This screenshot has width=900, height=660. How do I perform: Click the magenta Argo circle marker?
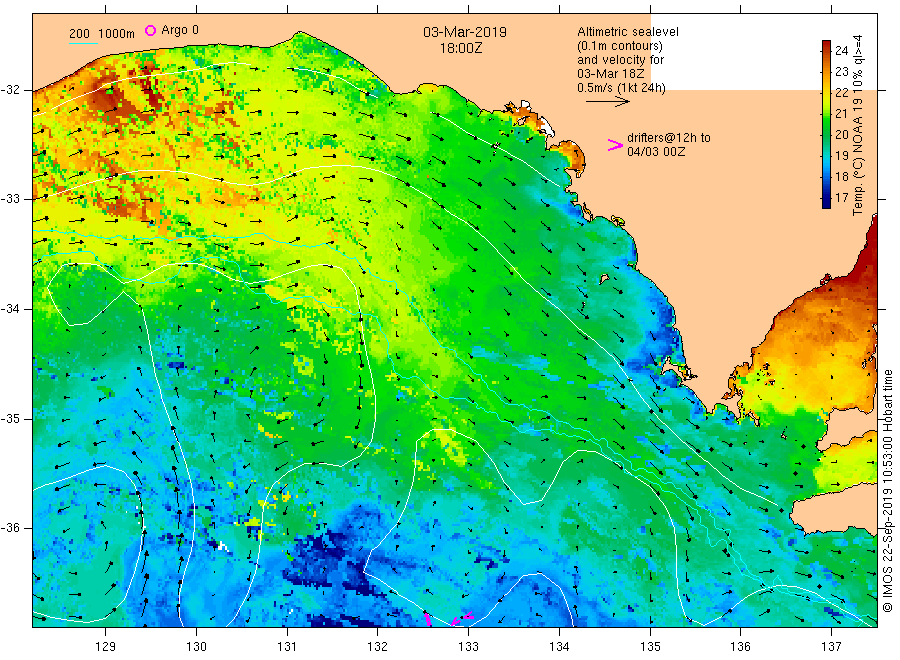pos(150,30)
